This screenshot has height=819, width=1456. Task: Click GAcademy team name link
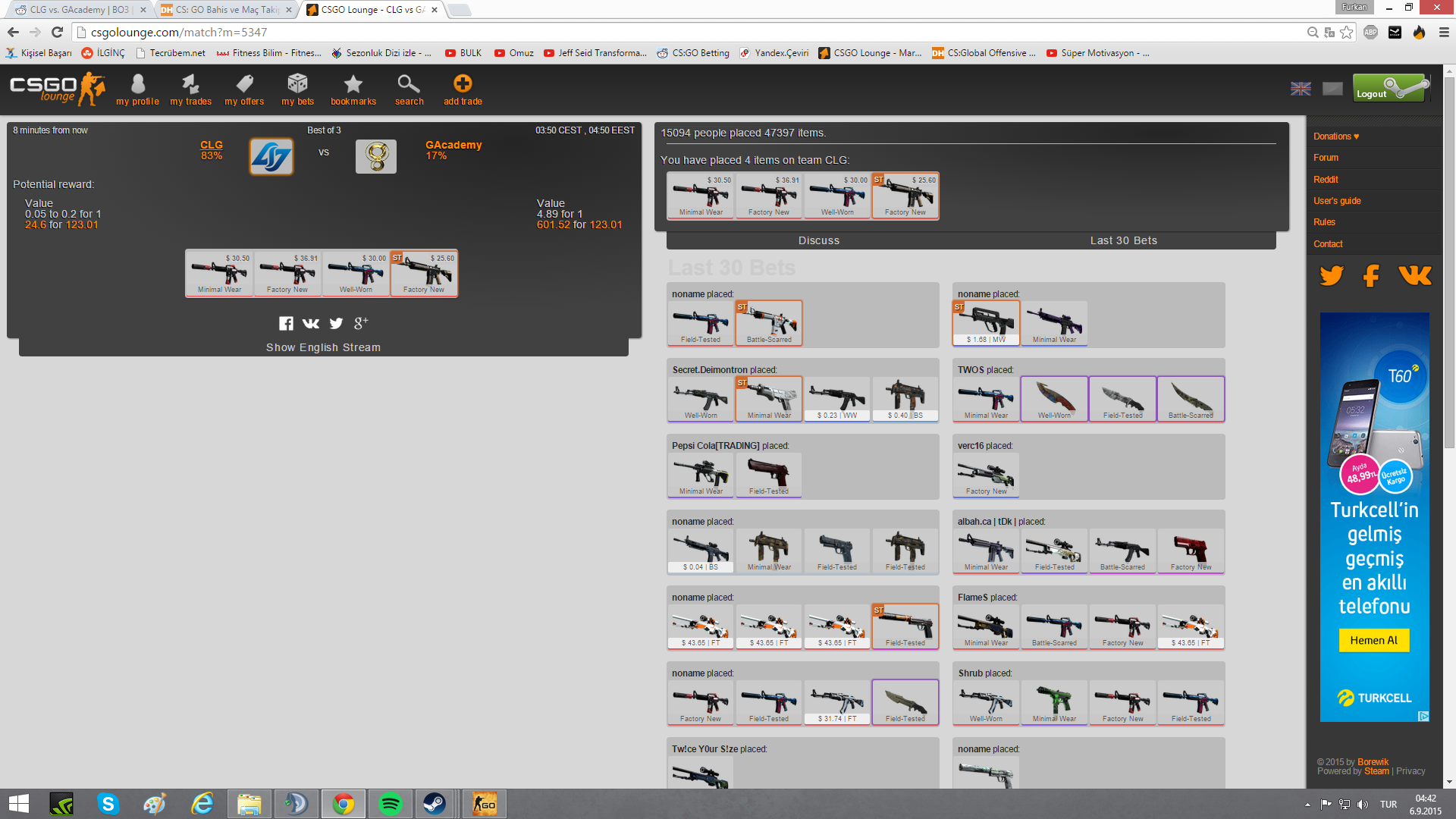point(453,145)
